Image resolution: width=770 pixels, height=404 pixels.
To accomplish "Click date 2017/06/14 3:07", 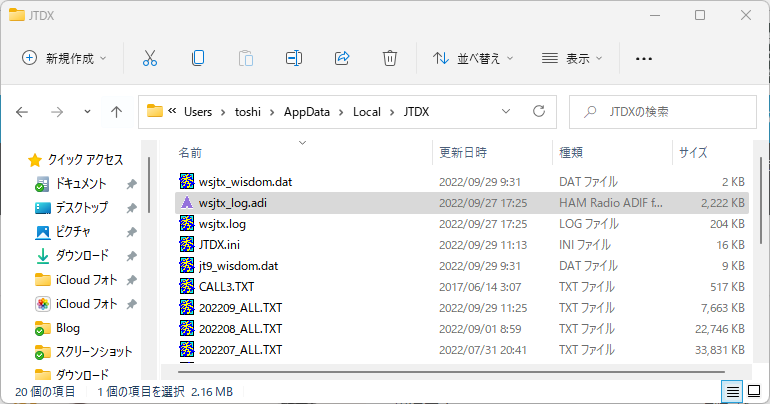I will coord(480,287).
